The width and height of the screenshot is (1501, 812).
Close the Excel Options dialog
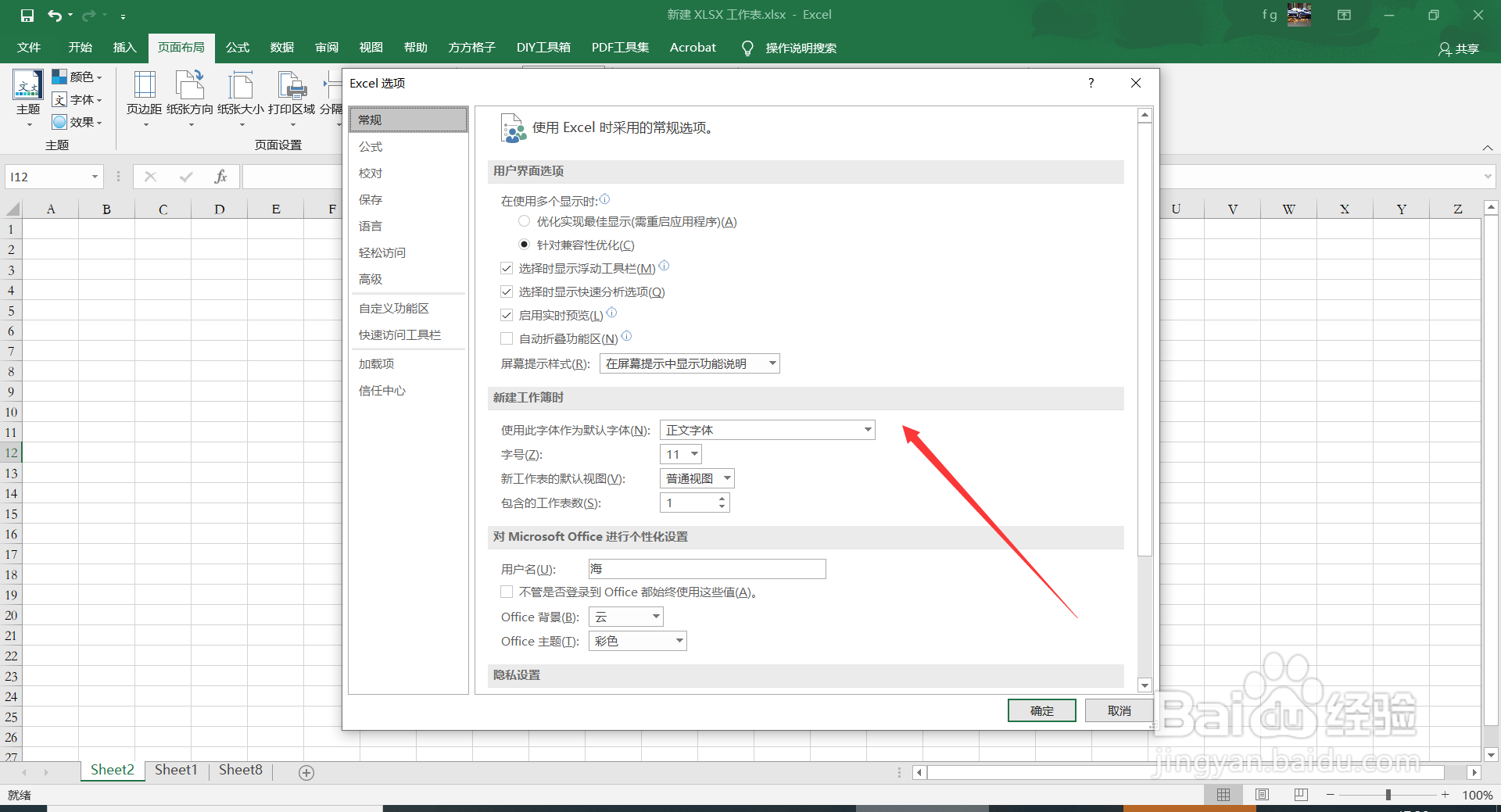tap(1136, 83)
